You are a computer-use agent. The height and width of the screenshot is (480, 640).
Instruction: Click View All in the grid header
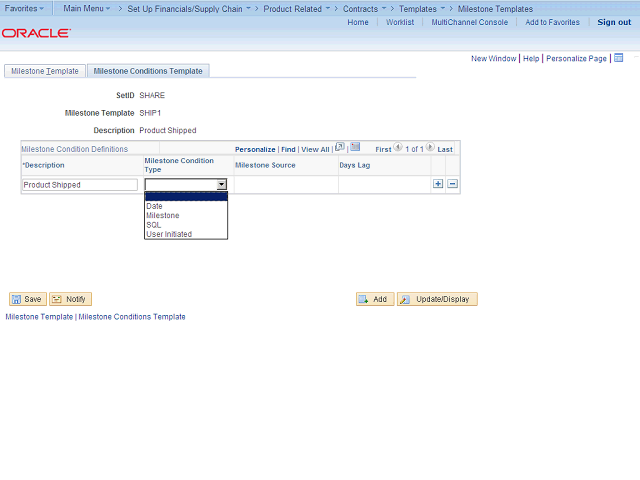[315, 149]
